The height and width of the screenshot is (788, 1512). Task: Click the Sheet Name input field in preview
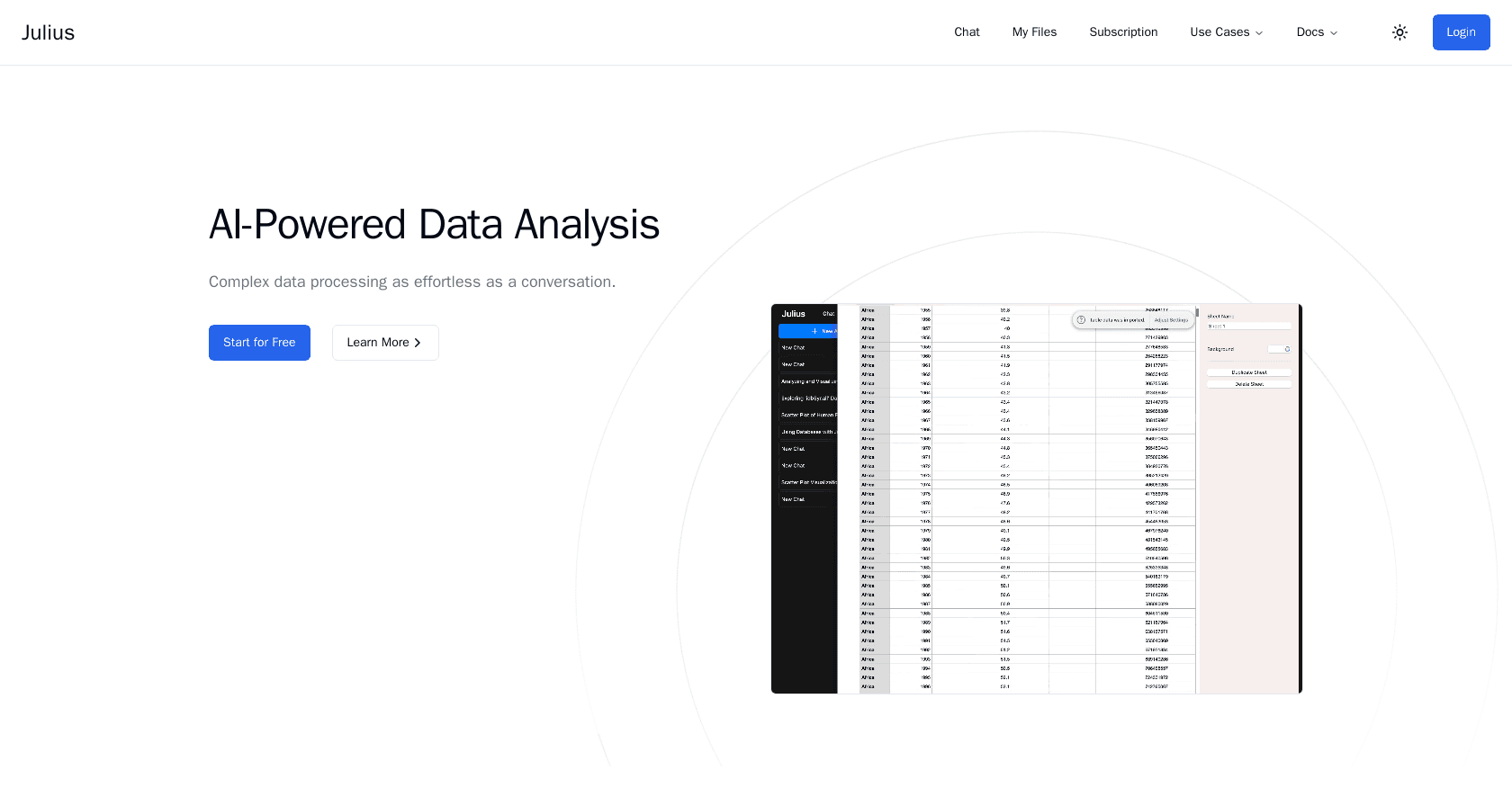1248,327
